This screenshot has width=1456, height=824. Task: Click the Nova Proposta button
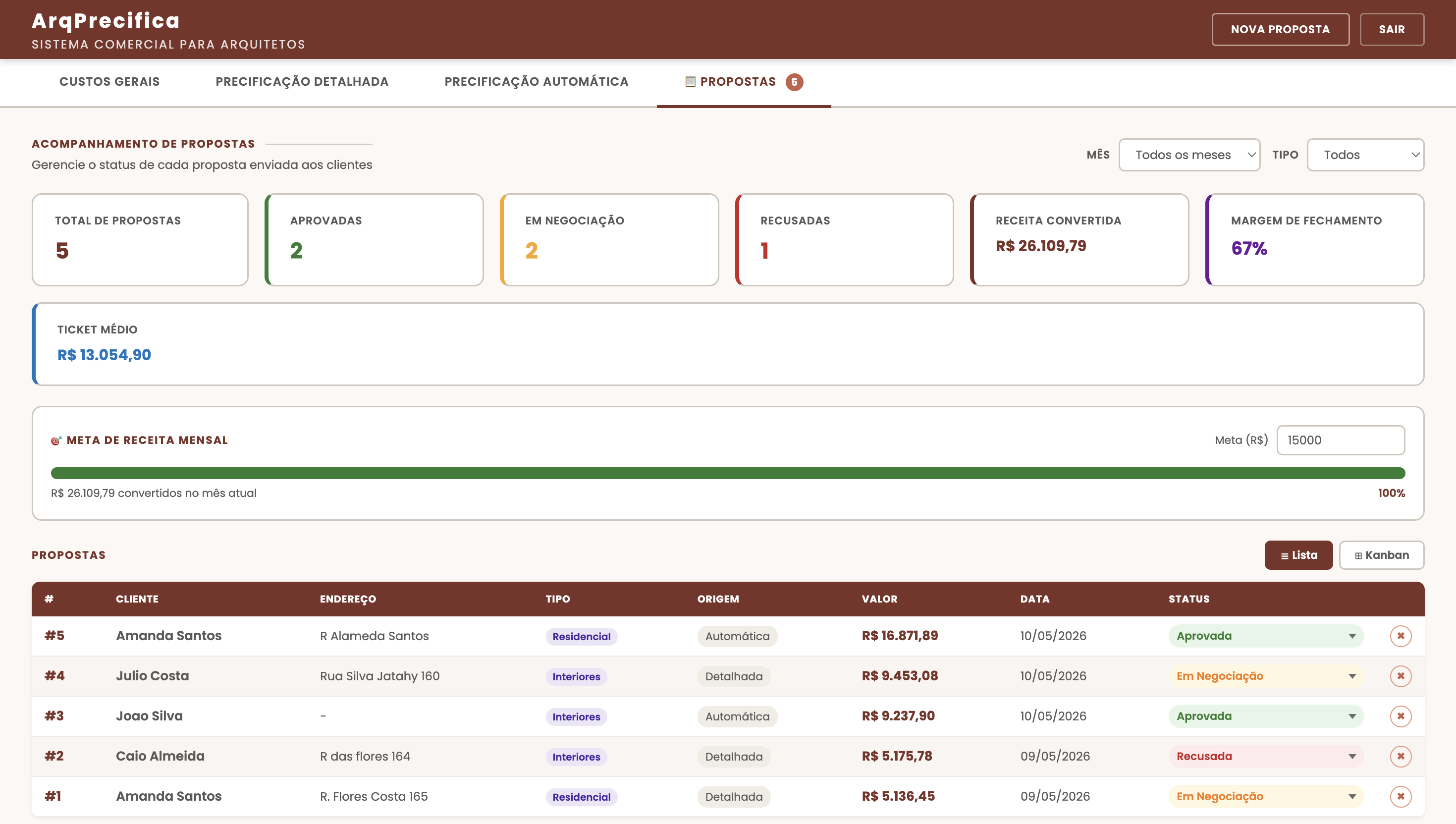point(1280,29)
